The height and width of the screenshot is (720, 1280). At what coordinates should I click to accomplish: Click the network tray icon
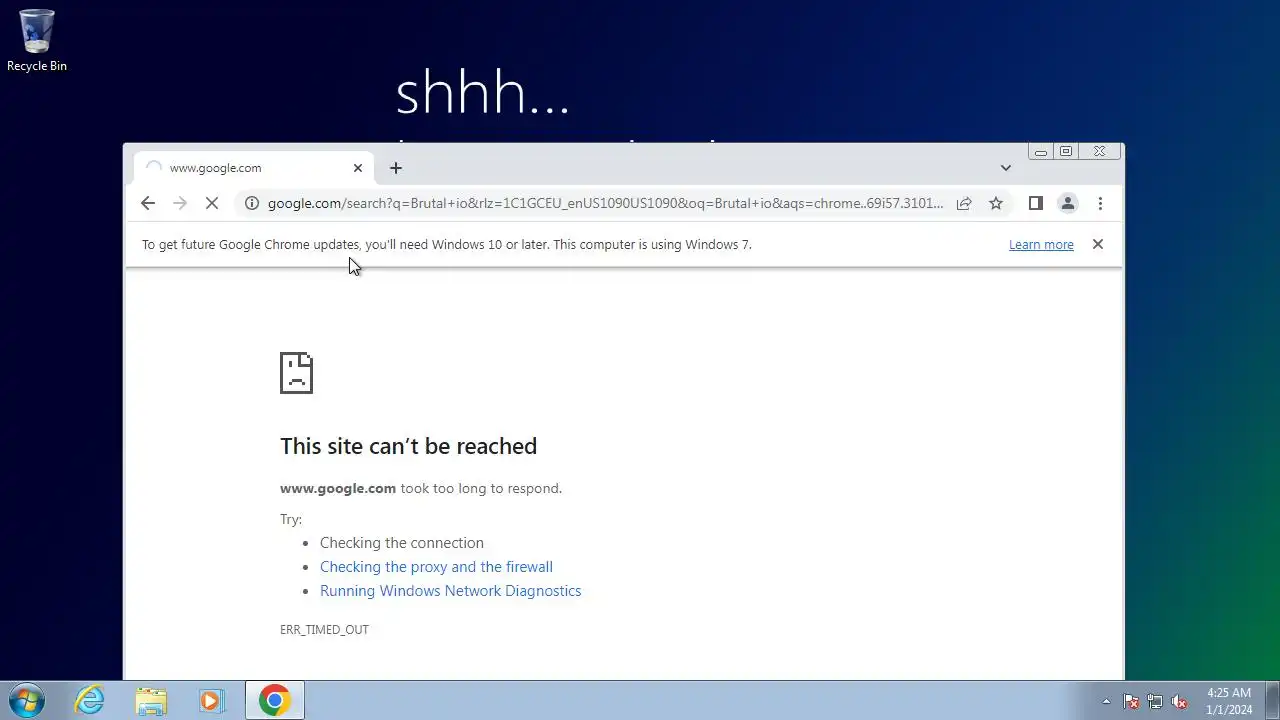tap(1155, 701)
